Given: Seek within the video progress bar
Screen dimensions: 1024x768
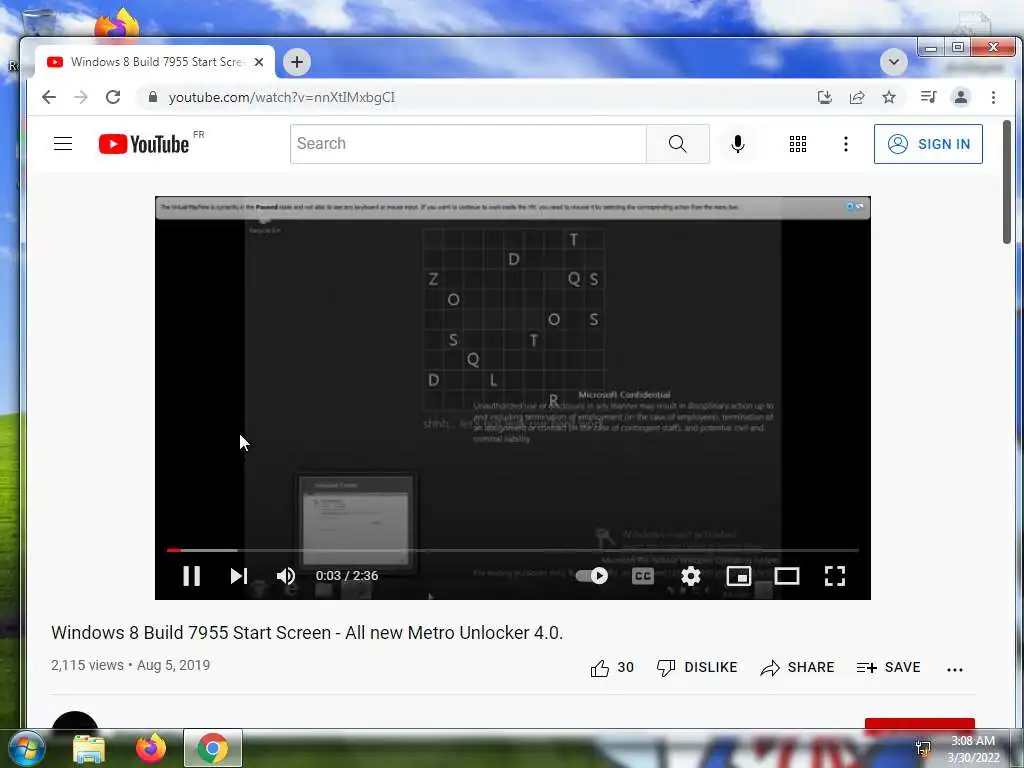Looking at the screenshot, I should click(513, 551).
